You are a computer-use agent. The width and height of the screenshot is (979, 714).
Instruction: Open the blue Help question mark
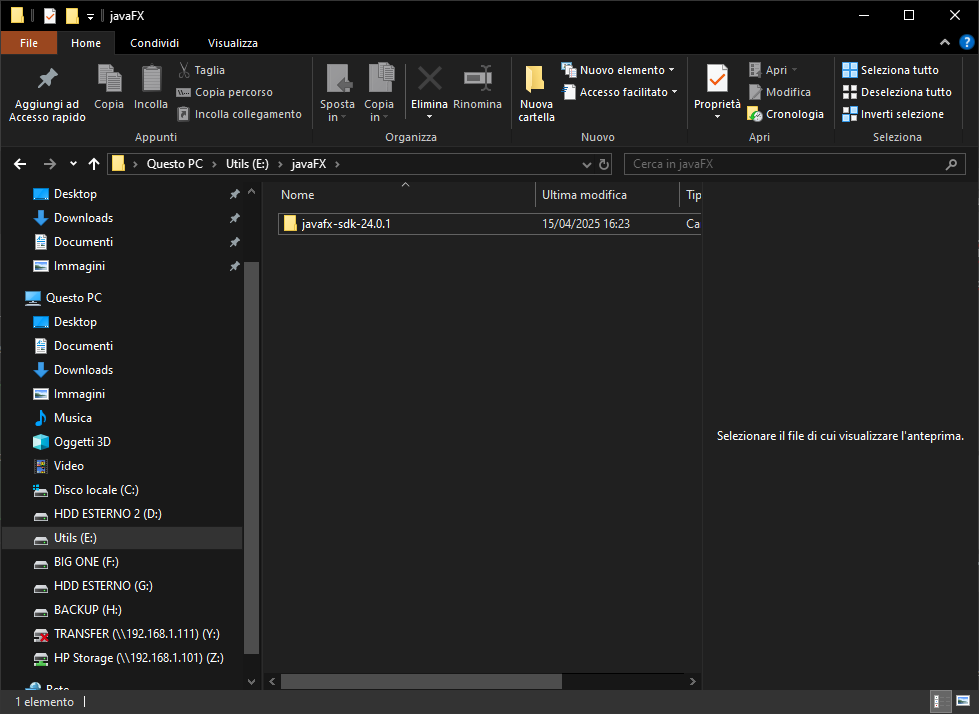pyautogui.click(x=966, y=42)
